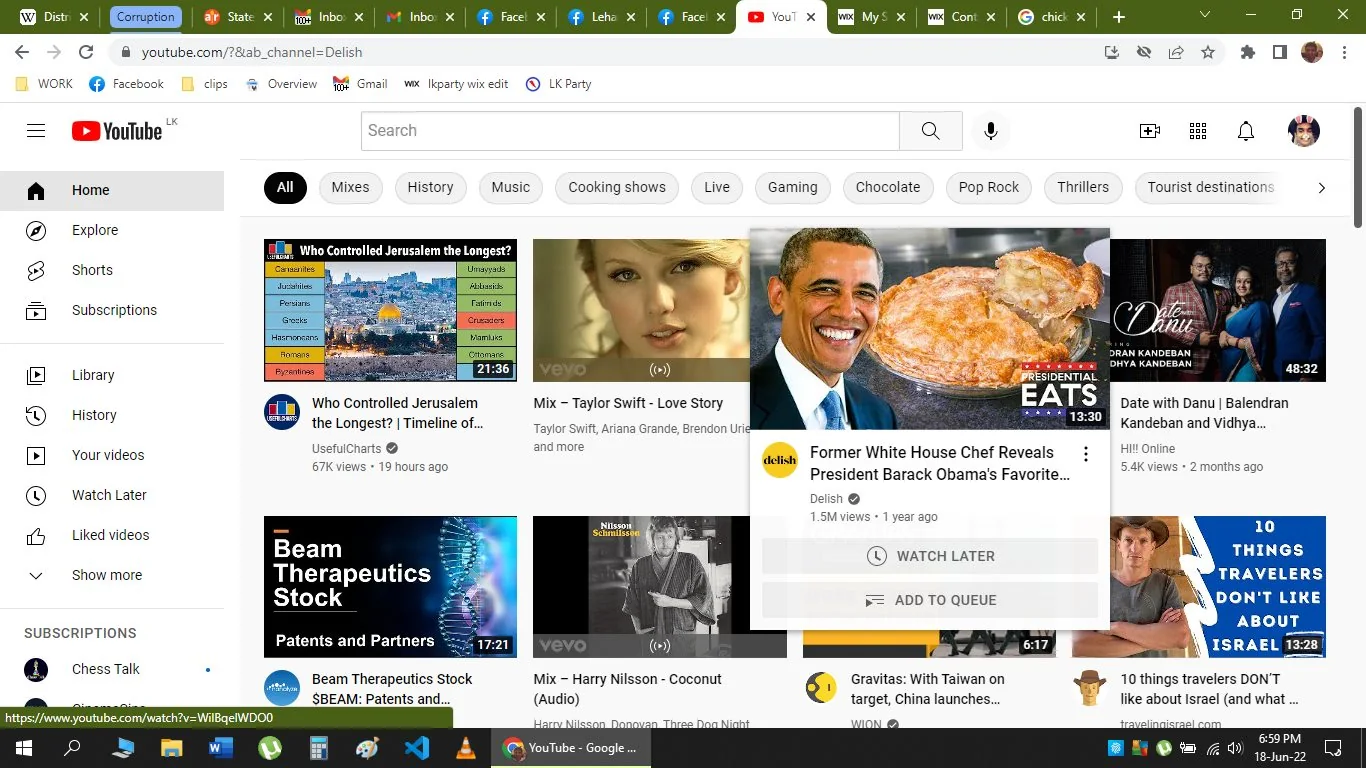Viewport: 1366px width, 768px height.
Task: Click the YouTube logo
Action: pyautogui.click(x=117, y=131)
